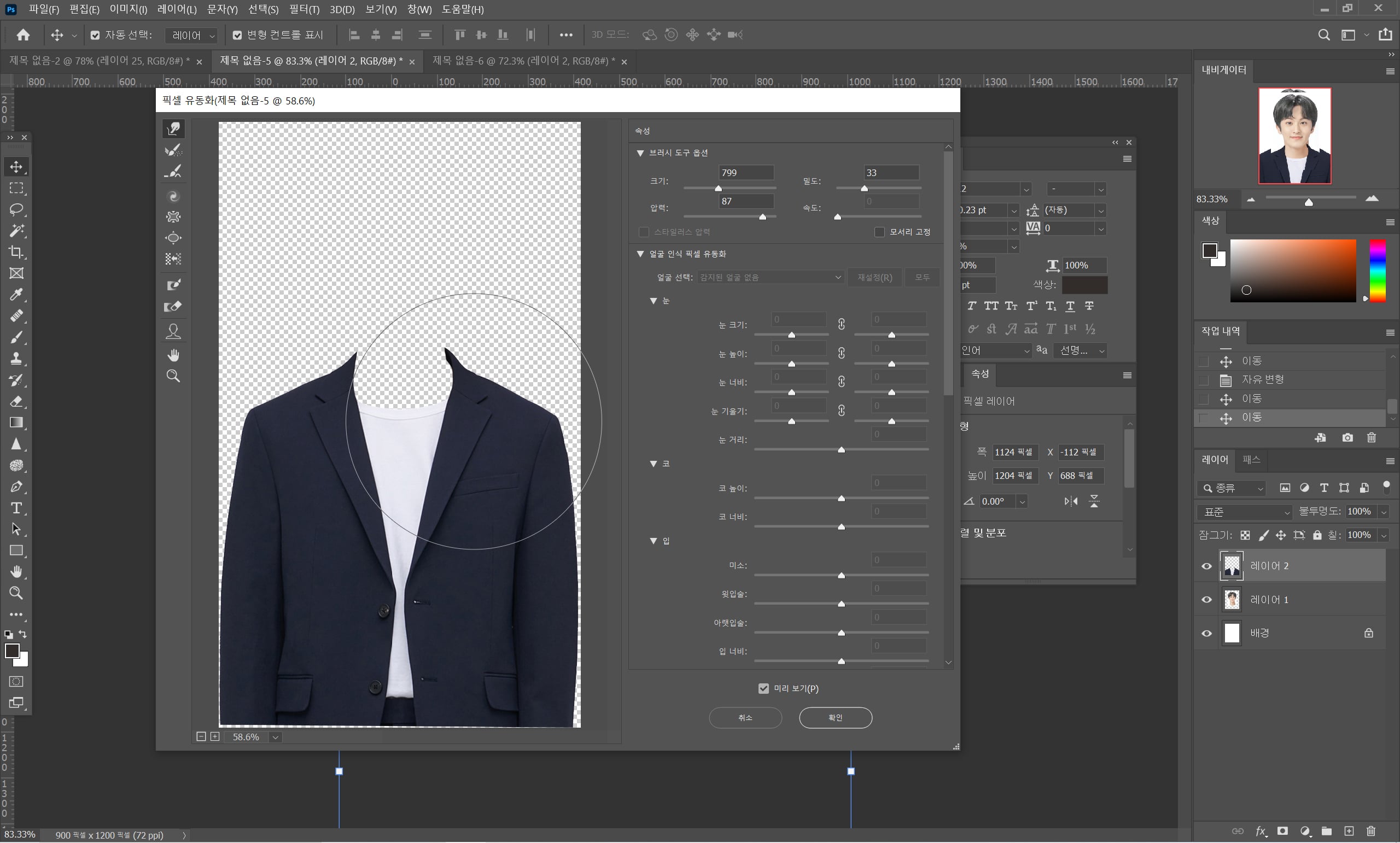Open the 표준 blend mode dropdown
The width and height of the screenshot is (1400, 843).
[1244, 512]
